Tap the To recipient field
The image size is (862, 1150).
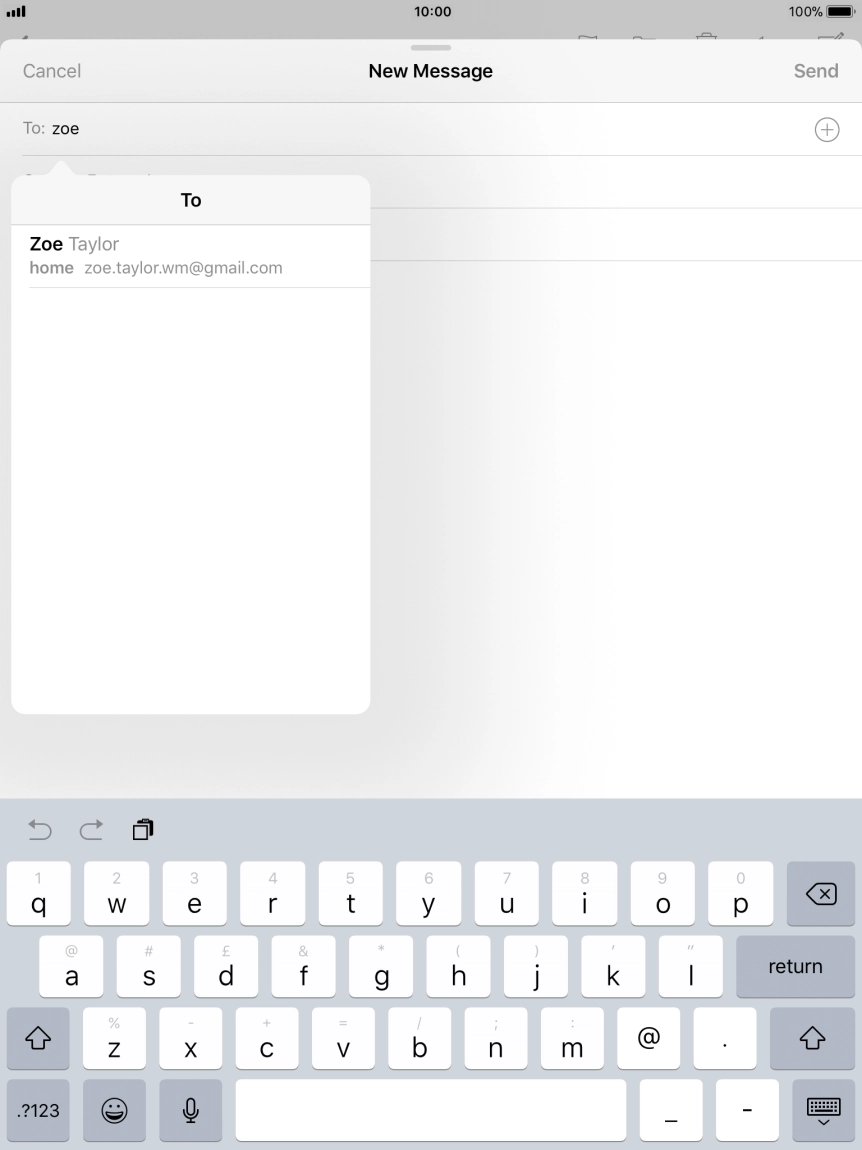tap(420, 129)
